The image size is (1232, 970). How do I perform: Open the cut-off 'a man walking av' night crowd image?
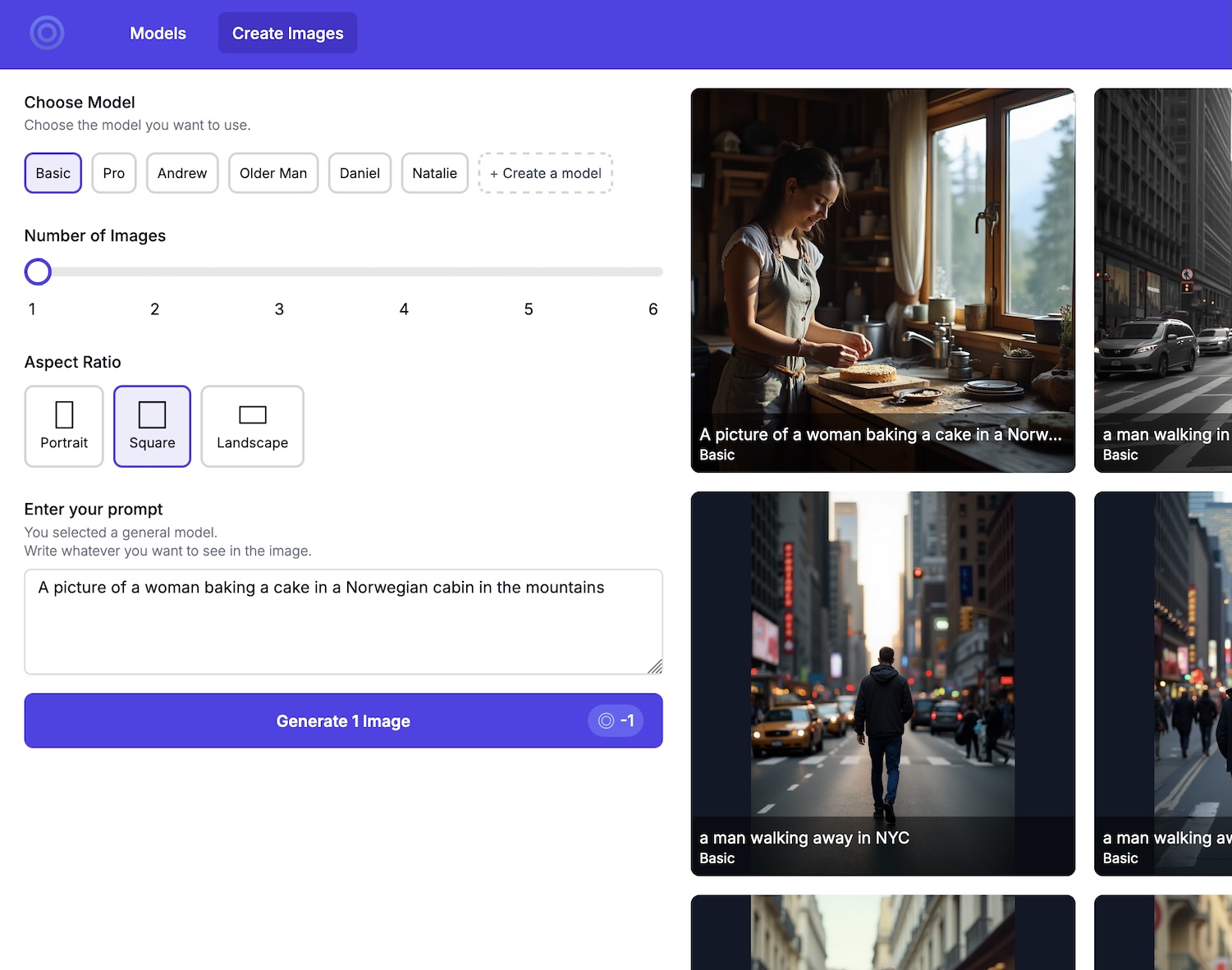[1163, 684]
